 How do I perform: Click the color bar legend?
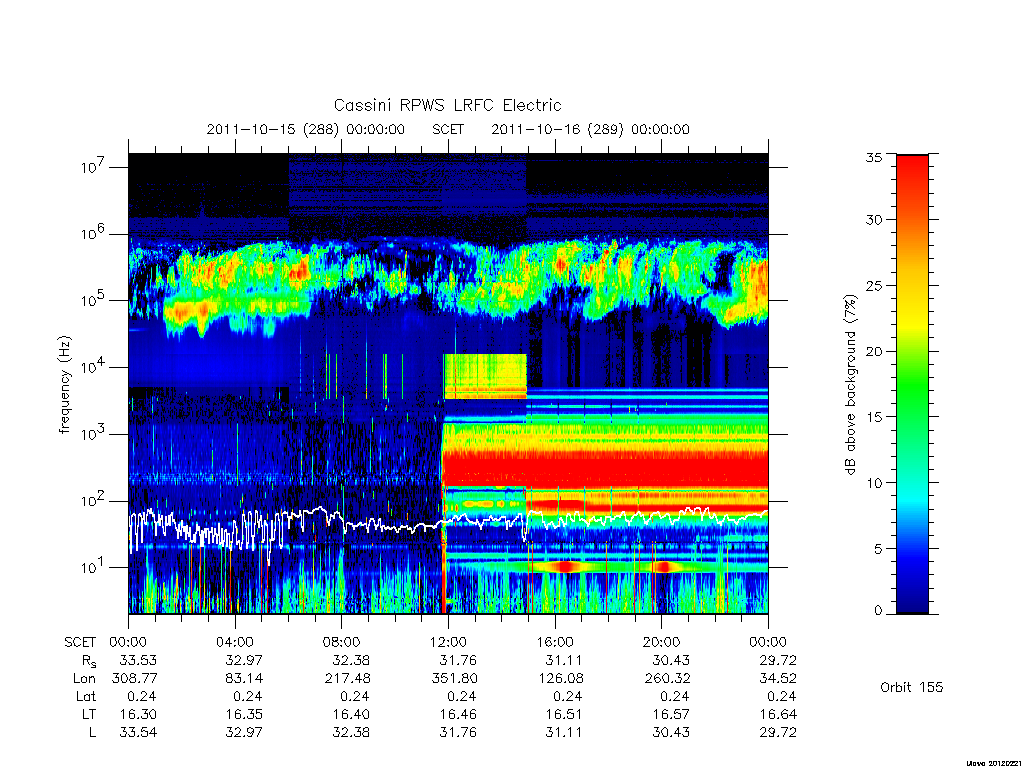coord(912,384)
